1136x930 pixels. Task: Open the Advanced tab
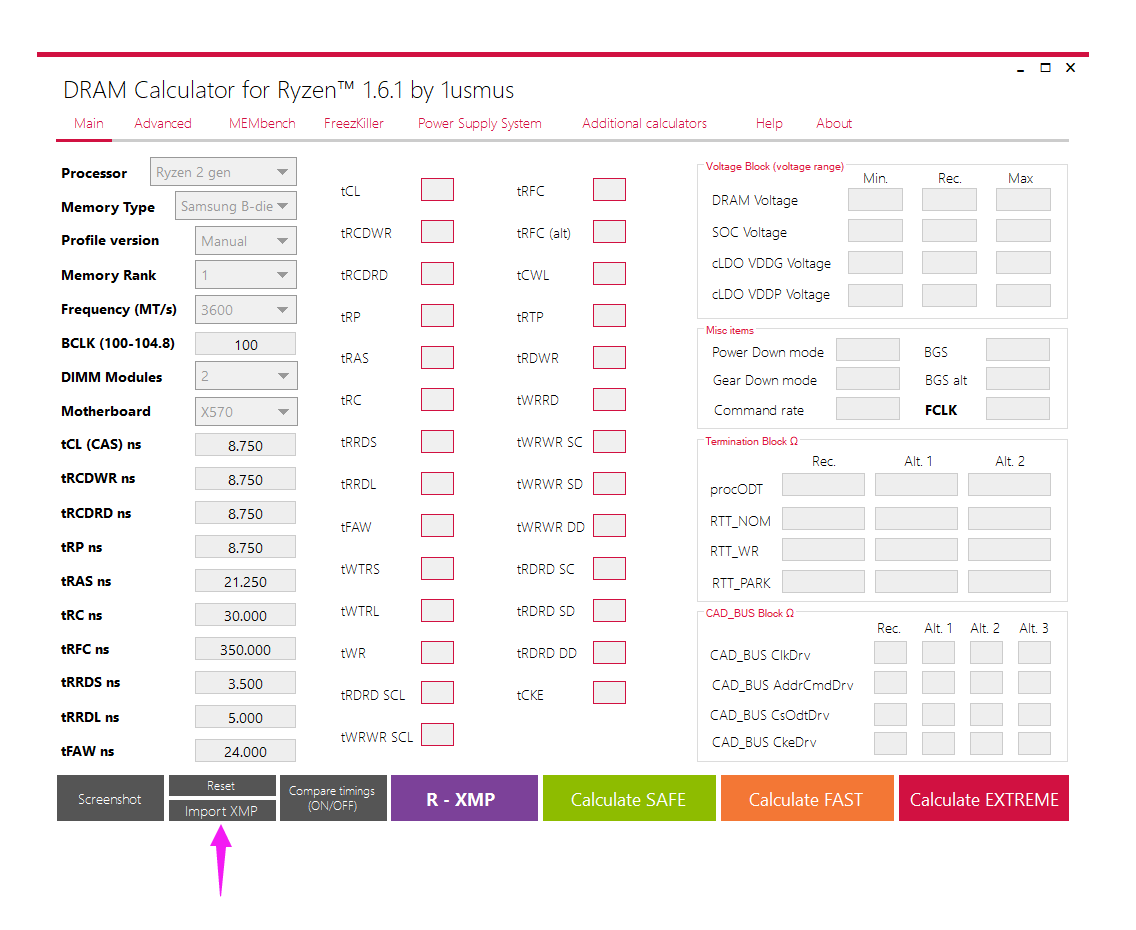click(x=162, y=123)
